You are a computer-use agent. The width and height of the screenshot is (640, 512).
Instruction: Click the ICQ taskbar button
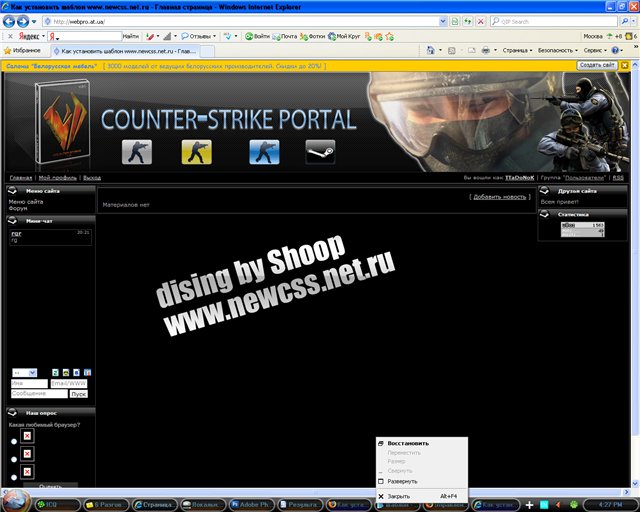[58, 505]
